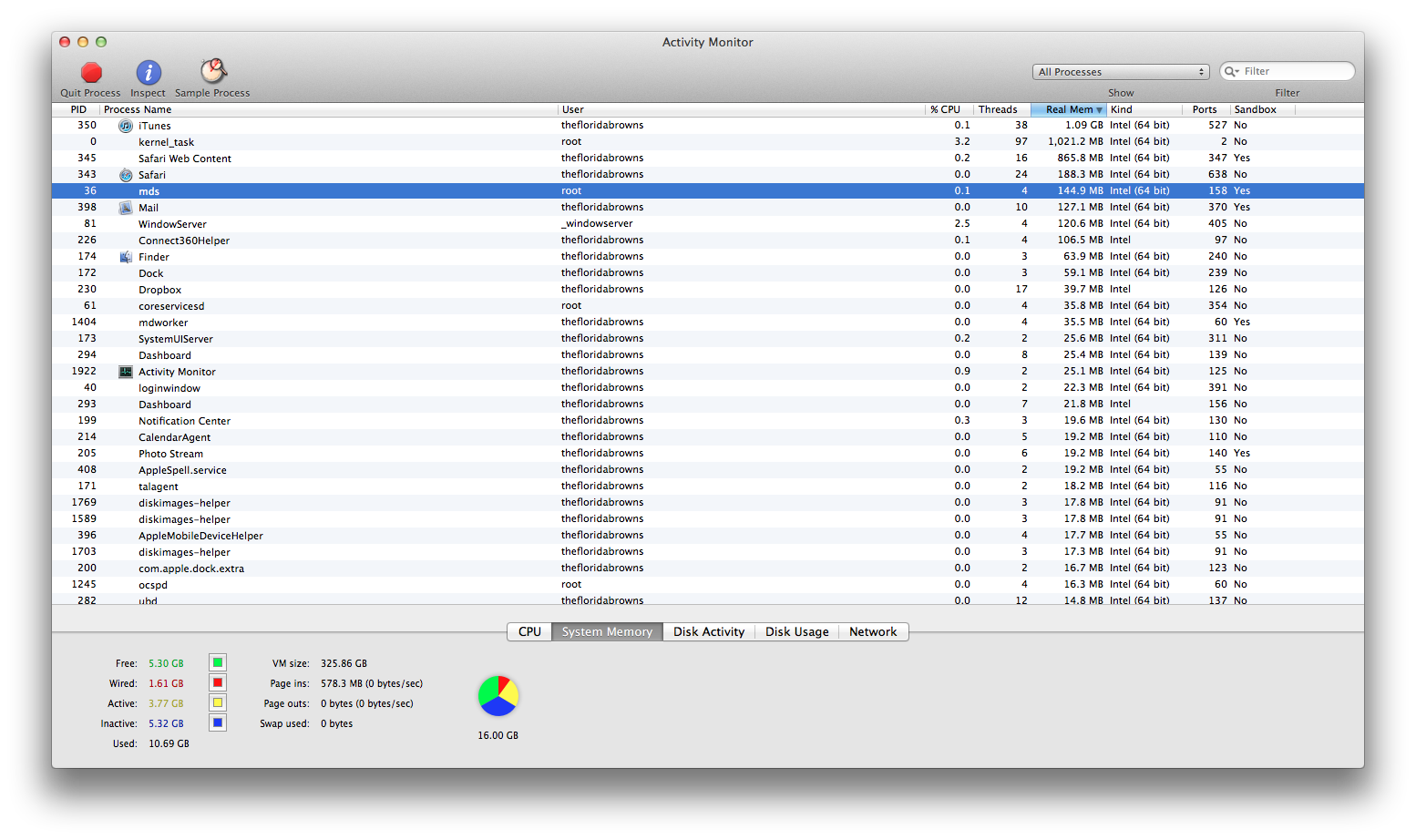Sort by Sandbox column header
This screenshot has height=840, width=1416.
tap(1263, 109)
